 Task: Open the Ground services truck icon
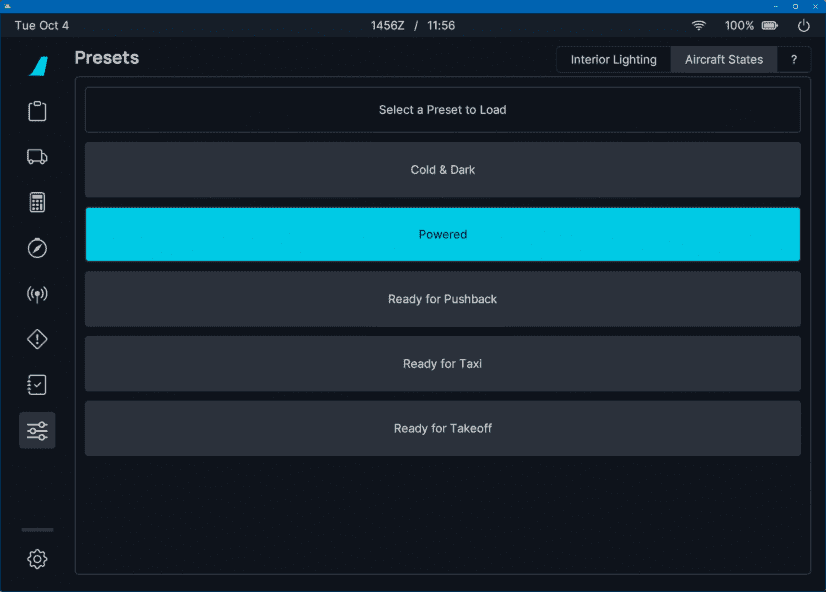tap(37, 157)
